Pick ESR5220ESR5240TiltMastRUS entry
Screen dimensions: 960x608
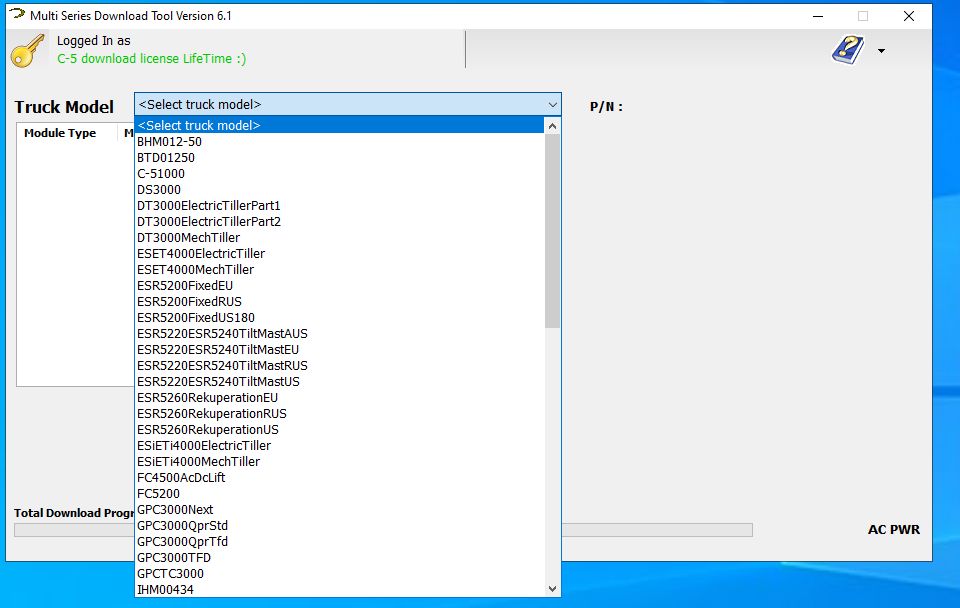click(x=339, y=366)
